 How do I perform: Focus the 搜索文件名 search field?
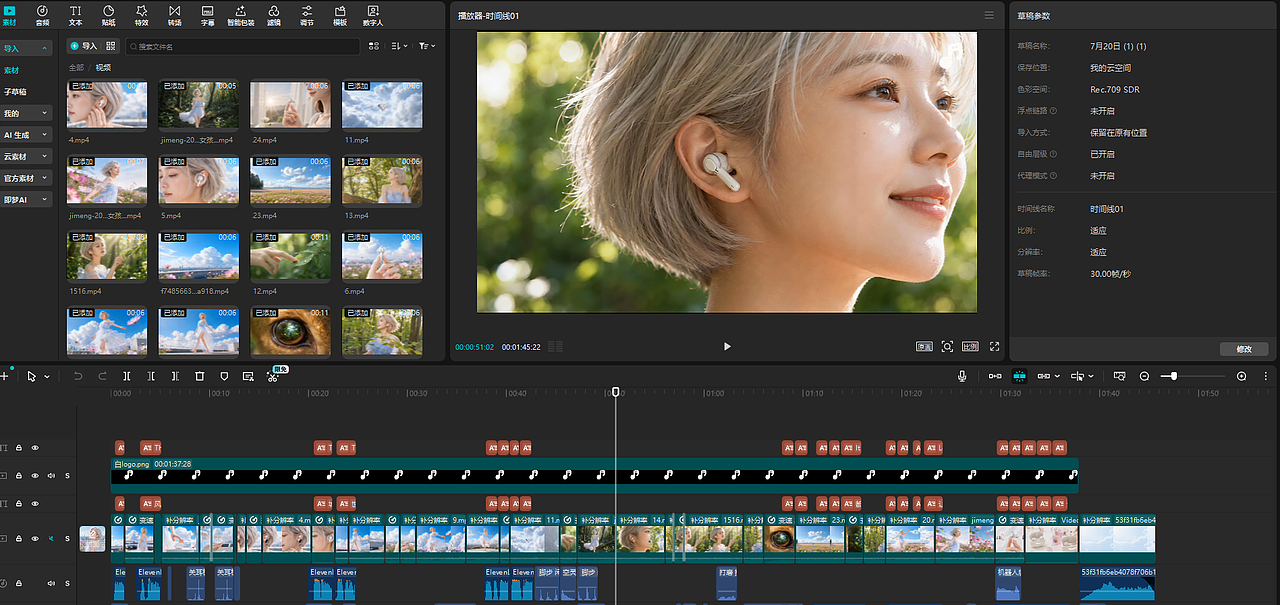[x=242, y=46]
